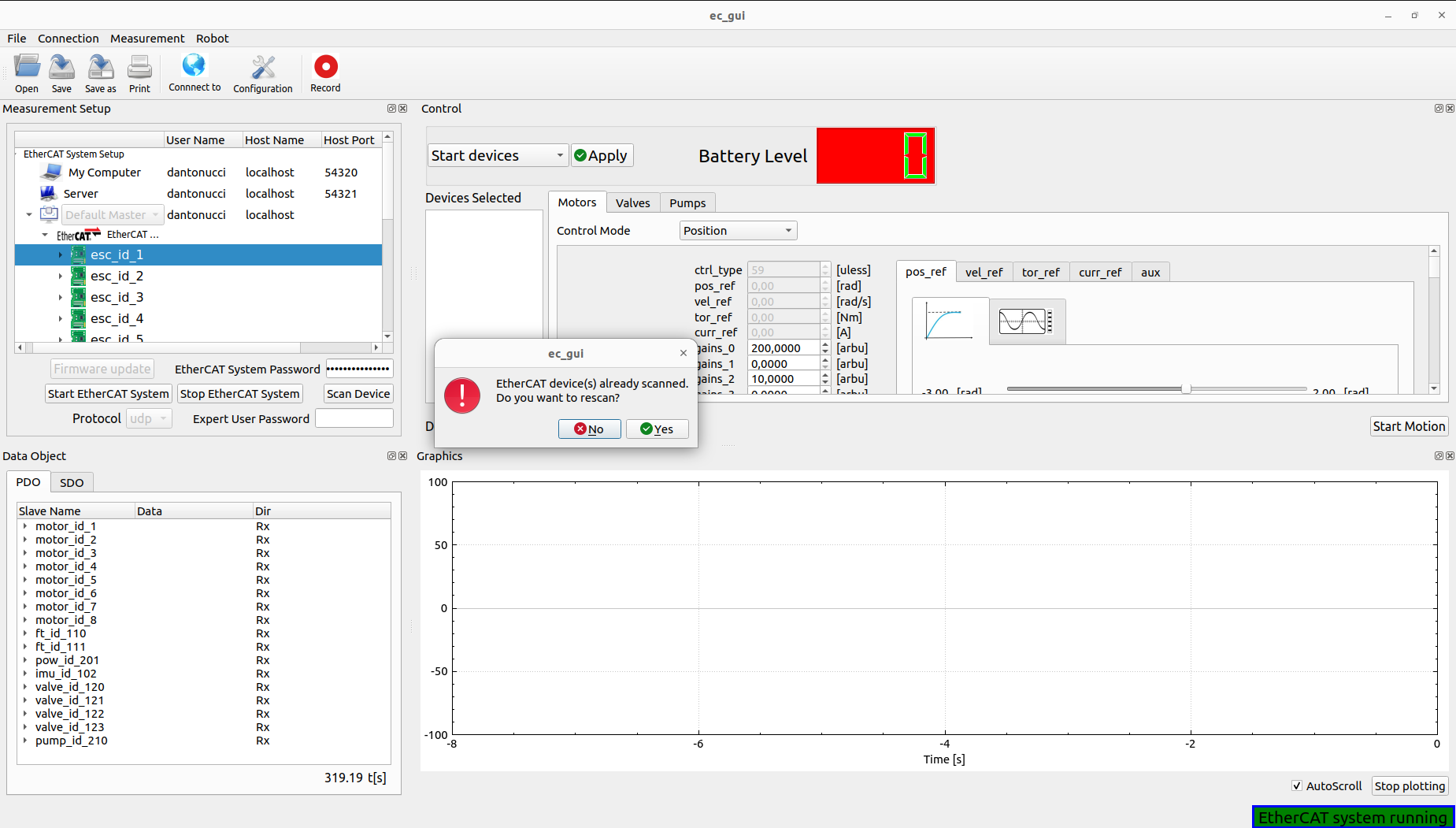Click the Print toolbar icon
This screenshot has width=1456, height=828.
pyautogui.click(x=139, y=67)
